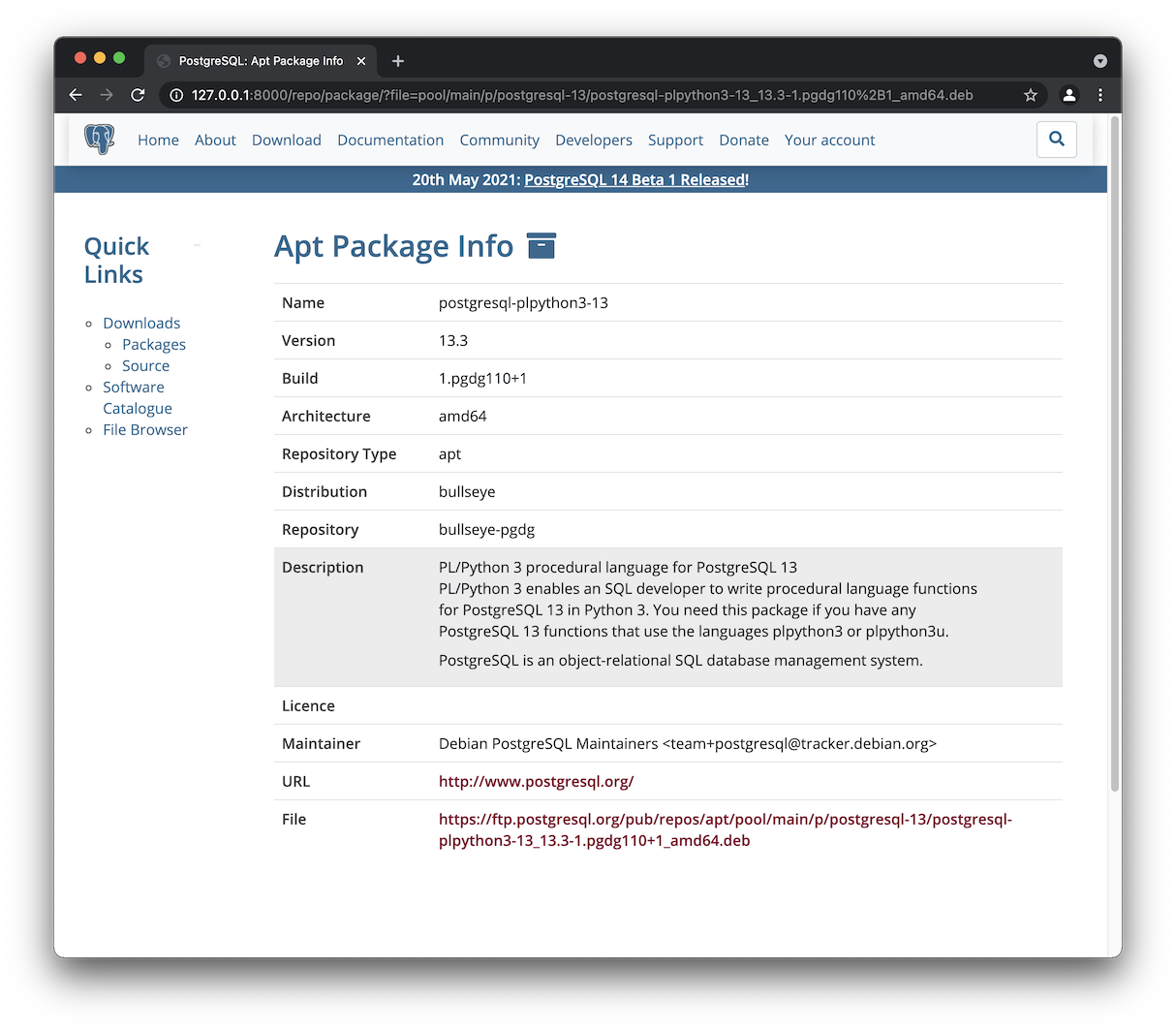View site information in address bar

(176, 95)
